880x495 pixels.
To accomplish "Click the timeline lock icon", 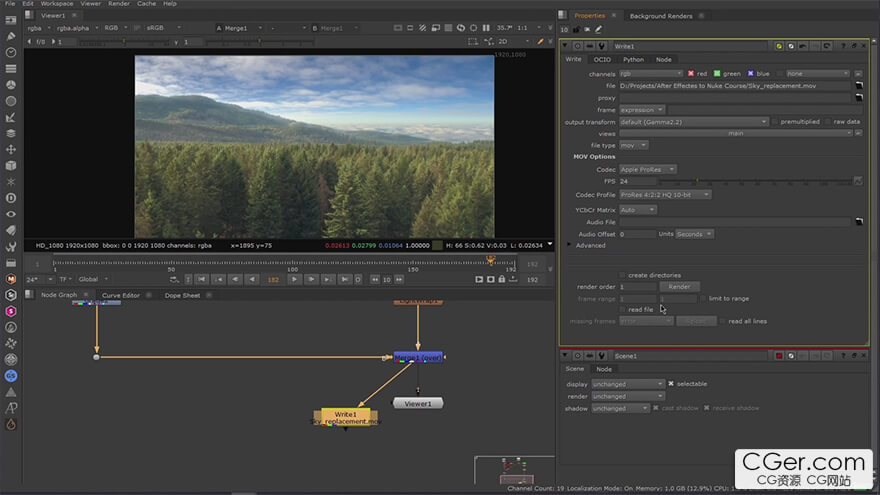I will [x=502, y=279].
